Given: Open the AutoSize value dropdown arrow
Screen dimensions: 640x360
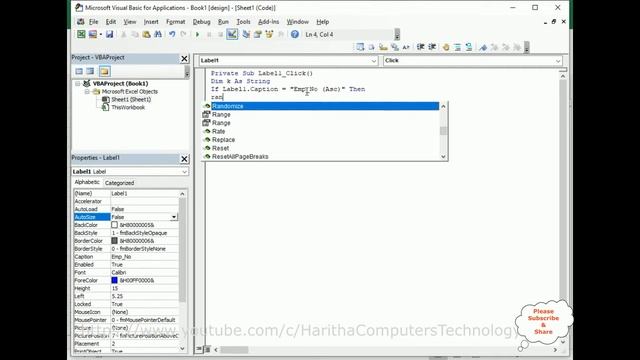Looking at the screenshot, I should 174,217.
